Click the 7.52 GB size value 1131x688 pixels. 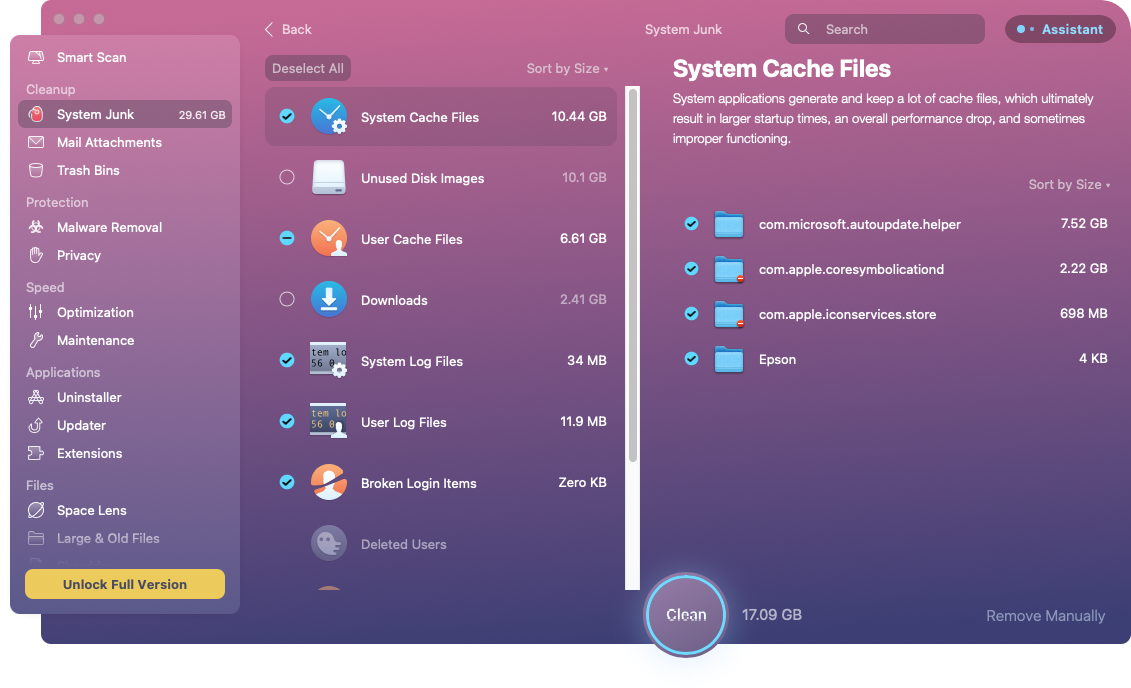click(x=1083, y=224)
